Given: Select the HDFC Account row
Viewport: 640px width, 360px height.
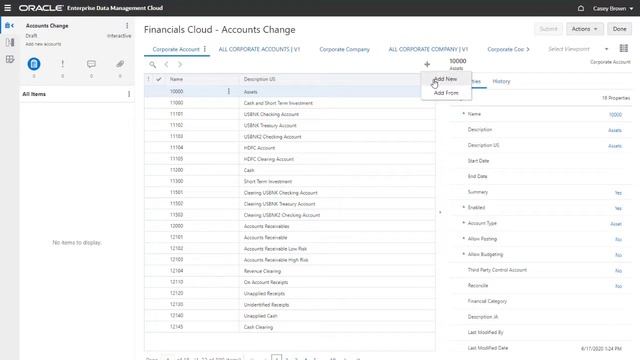Looking at the screenshot, I should click(290, 148).
